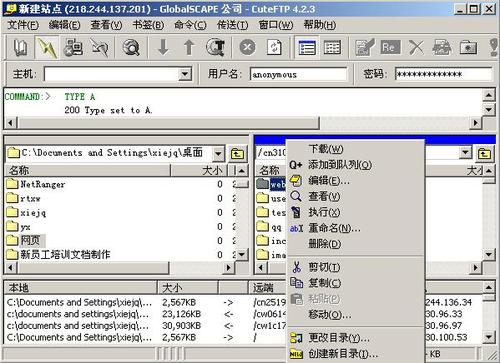Expand the local path dropdown
This screenshot has width=500, height=363.
[218, 154]
